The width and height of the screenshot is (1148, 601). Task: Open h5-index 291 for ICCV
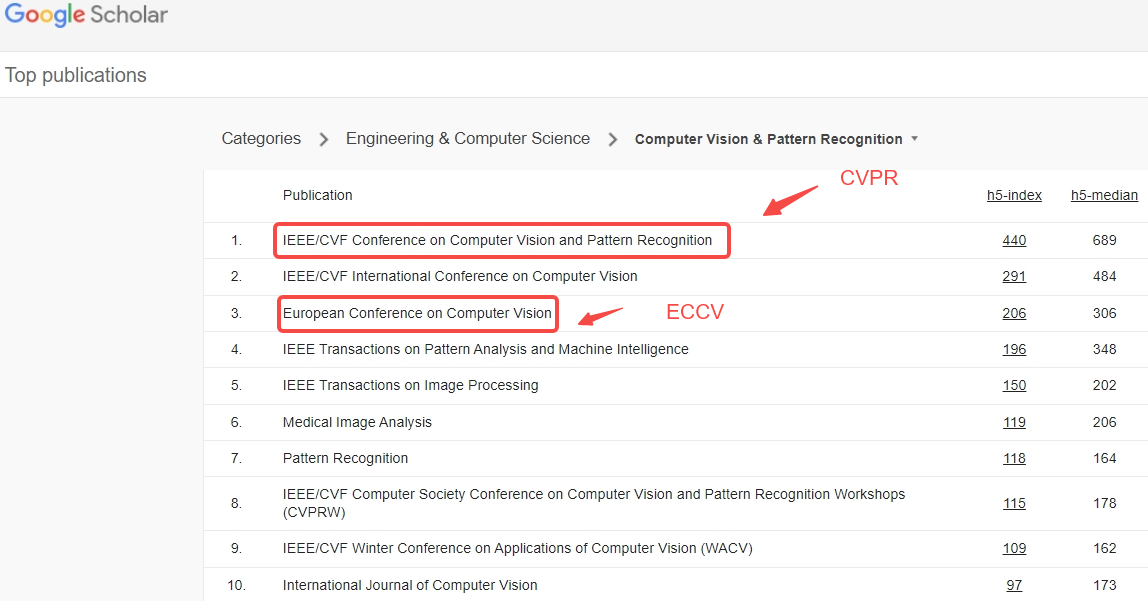1014,277
